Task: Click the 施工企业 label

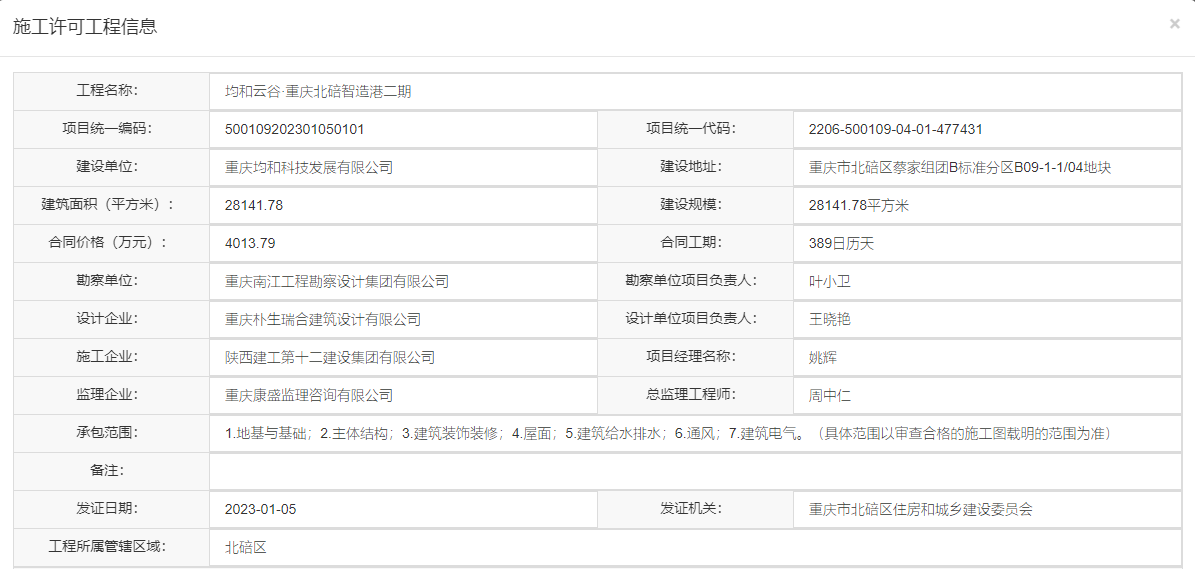Action: (x=106, y=357)
